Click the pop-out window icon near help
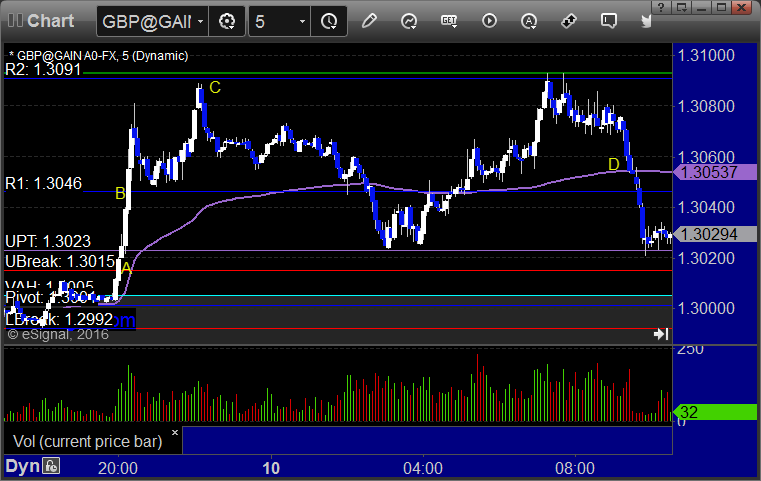 pyautogui.click(x=681, y=7)
